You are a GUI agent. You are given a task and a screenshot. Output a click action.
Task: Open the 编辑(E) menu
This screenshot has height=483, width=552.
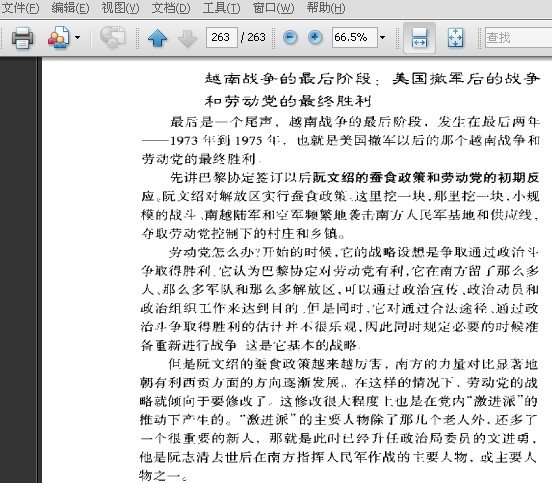click(70, 8)
